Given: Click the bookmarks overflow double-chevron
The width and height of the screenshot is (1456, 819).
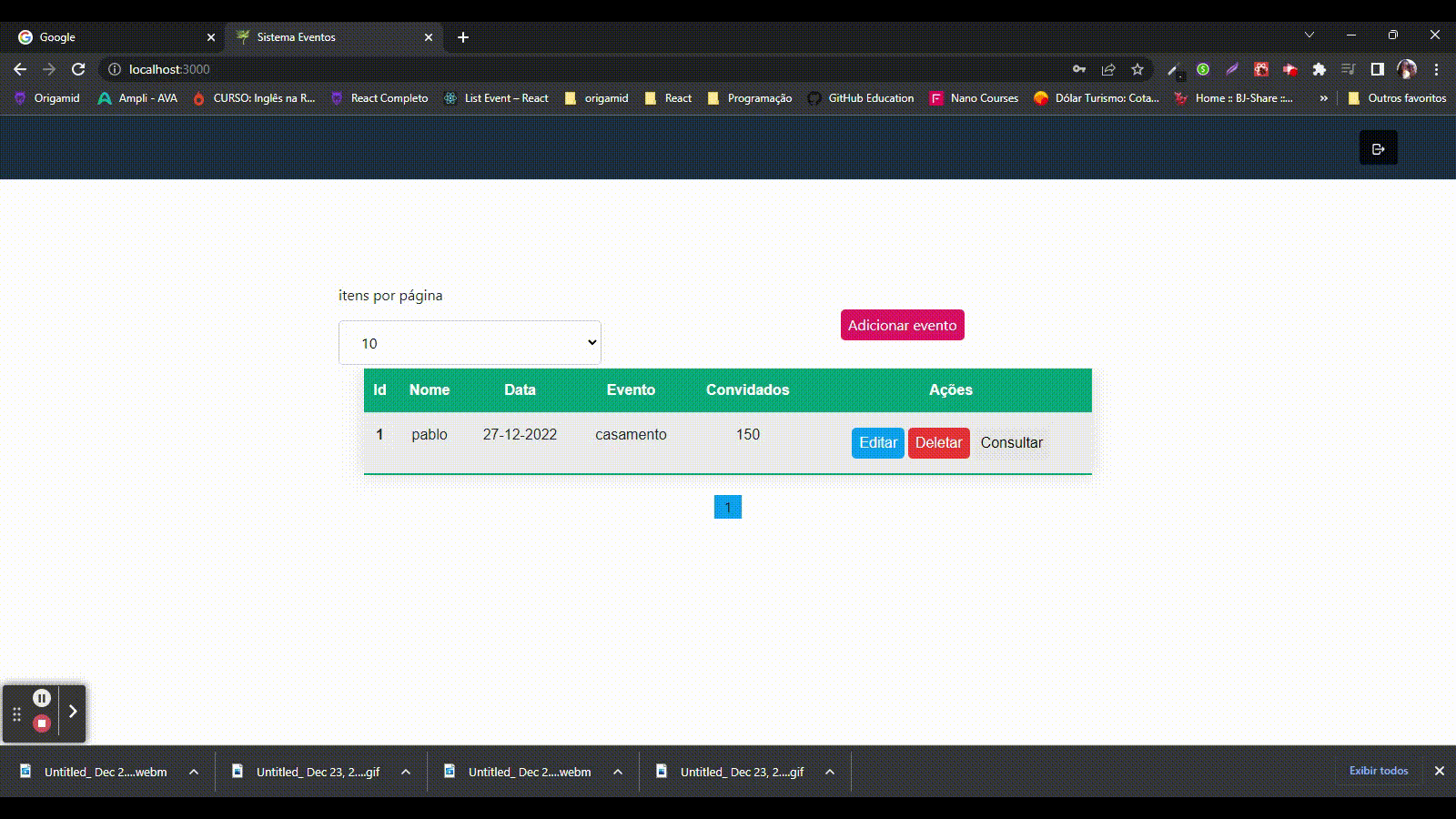Looking at the screenshot, I should [1324, 97].
